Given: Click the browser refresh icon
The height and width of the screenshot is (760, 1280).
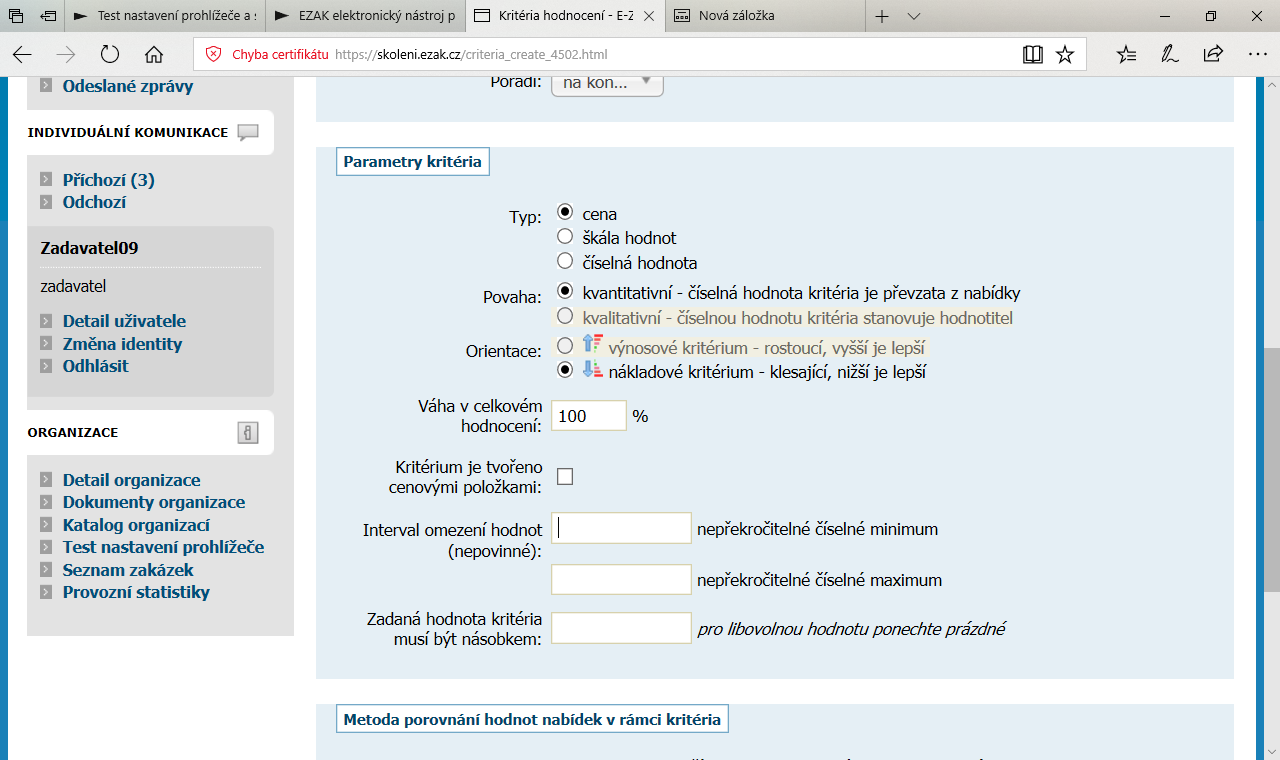Looking at the screenshot, I should click(110, 55).
